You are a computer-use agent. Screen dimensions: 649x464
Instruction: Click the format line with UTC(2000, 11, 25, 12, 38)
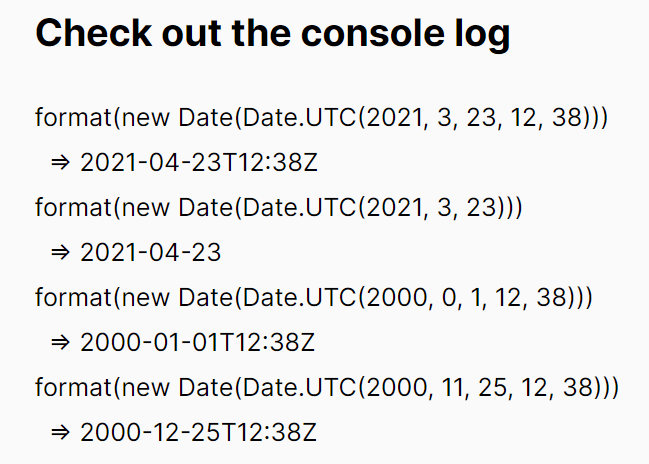pyautogui.click(x=327, y=388)
